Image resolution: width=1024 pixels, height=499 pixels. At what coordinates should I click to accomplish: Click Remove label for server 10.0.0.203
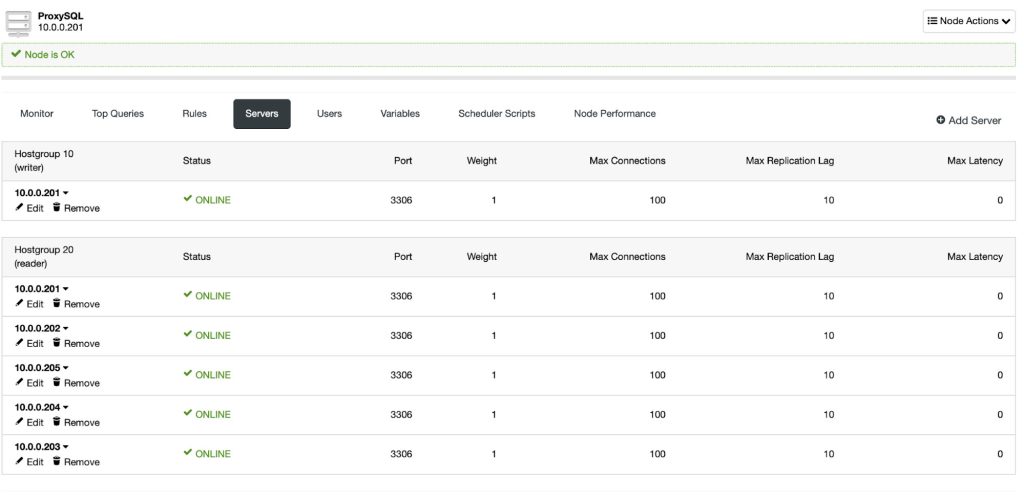[82, 462]
